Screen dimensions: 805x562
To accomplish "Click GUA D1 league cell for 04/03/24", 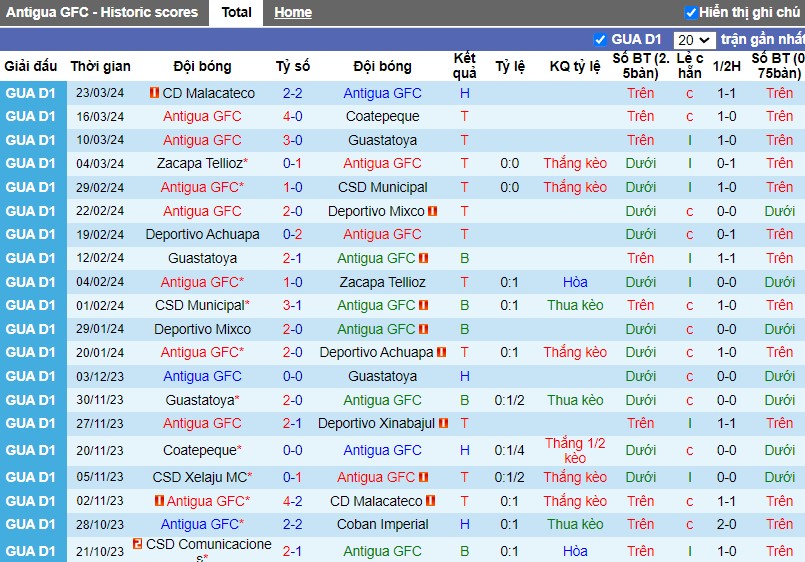I will coord(30,163).
